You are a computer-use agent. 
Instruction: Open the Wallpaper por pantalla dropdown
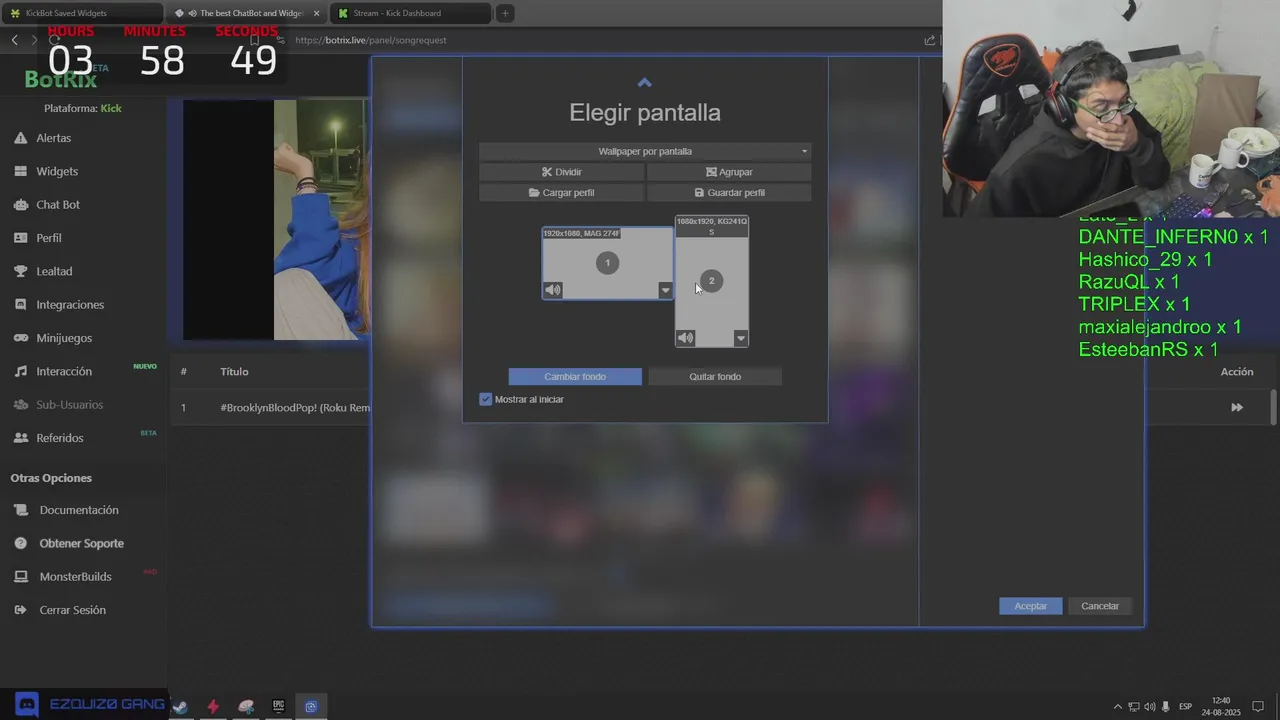click(645, 151)
